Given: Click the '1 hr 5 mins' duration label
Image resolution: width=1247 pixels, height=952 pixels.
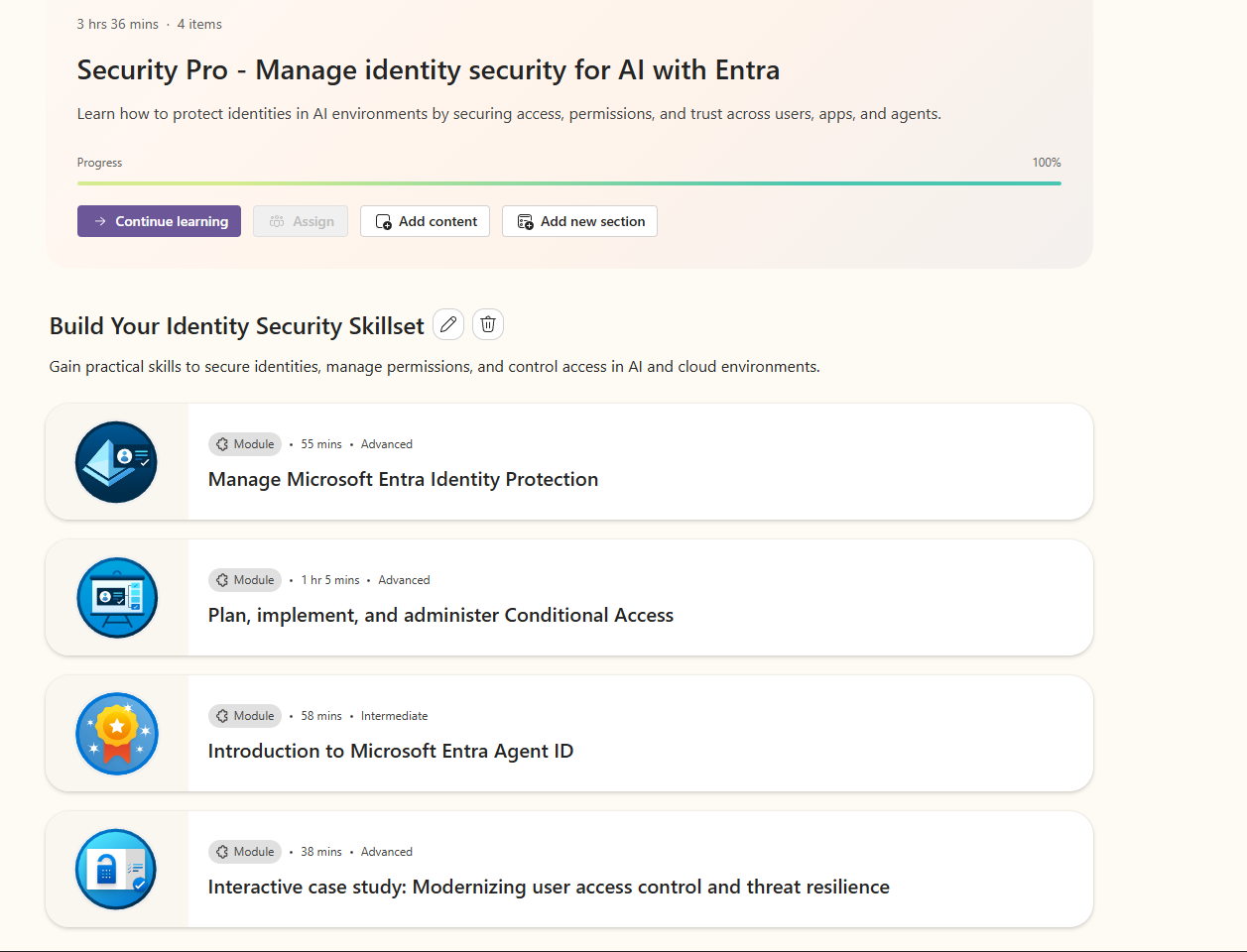Looking at the screenshot, I should 330,580.
